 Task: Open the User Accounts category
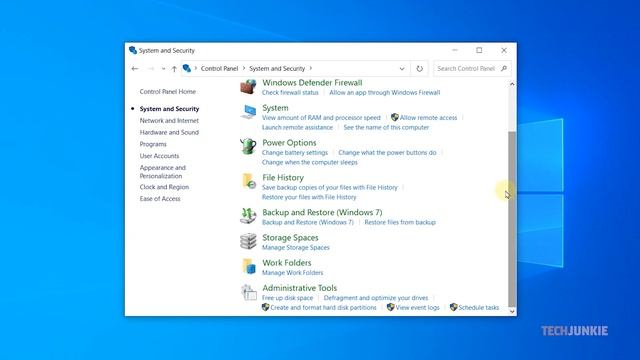159,156
